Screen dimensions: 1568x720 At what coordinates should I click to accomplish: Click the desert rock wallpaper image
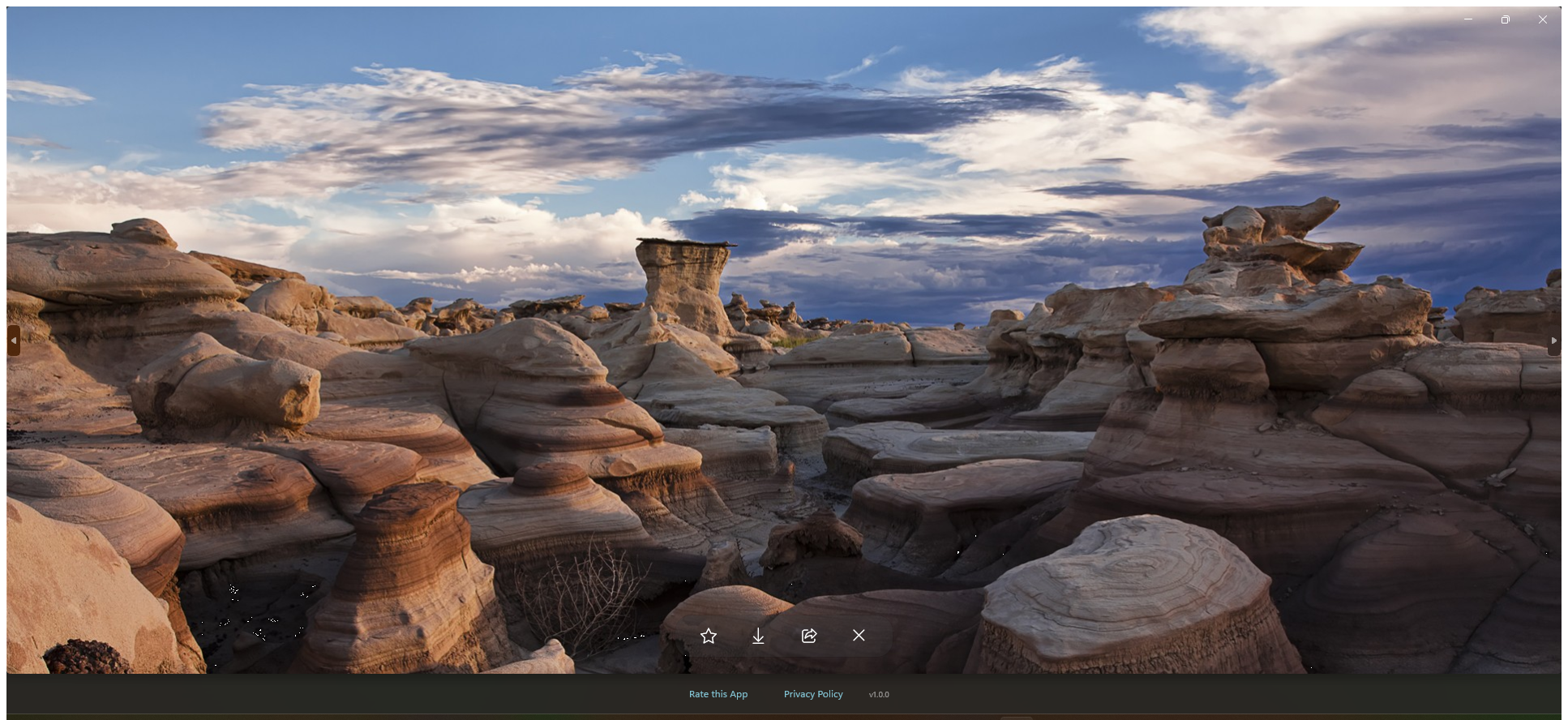pyautogui.click(x=784, y=341)
